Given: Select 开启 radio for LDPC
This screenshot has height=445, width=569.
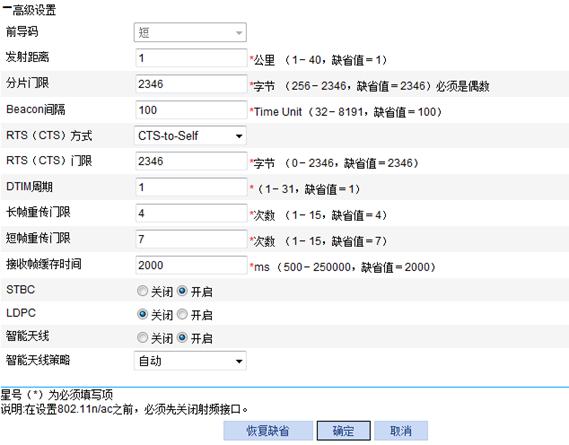Looking at the screenshot, I should click(182, 314).
